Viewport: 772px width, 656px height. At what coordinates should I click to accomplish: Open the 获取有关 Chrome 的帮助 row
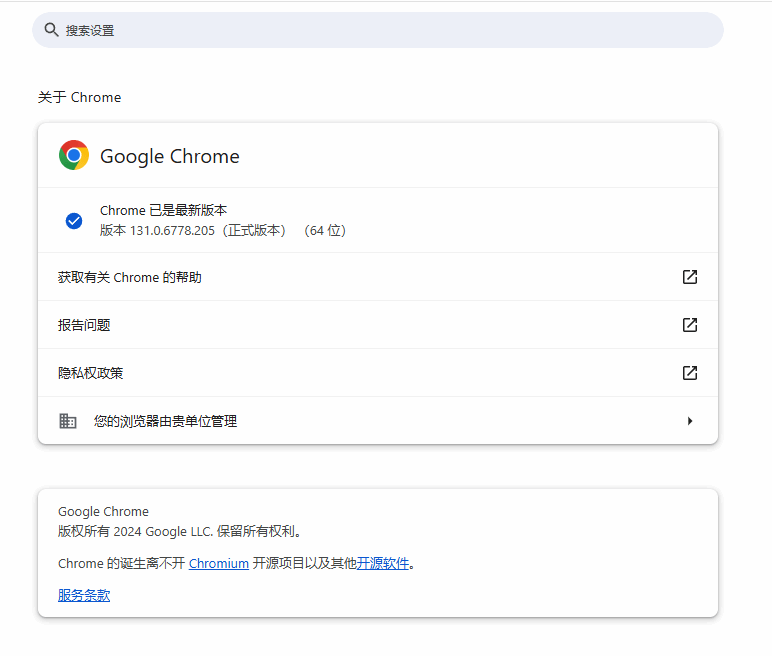pos(130,277)
